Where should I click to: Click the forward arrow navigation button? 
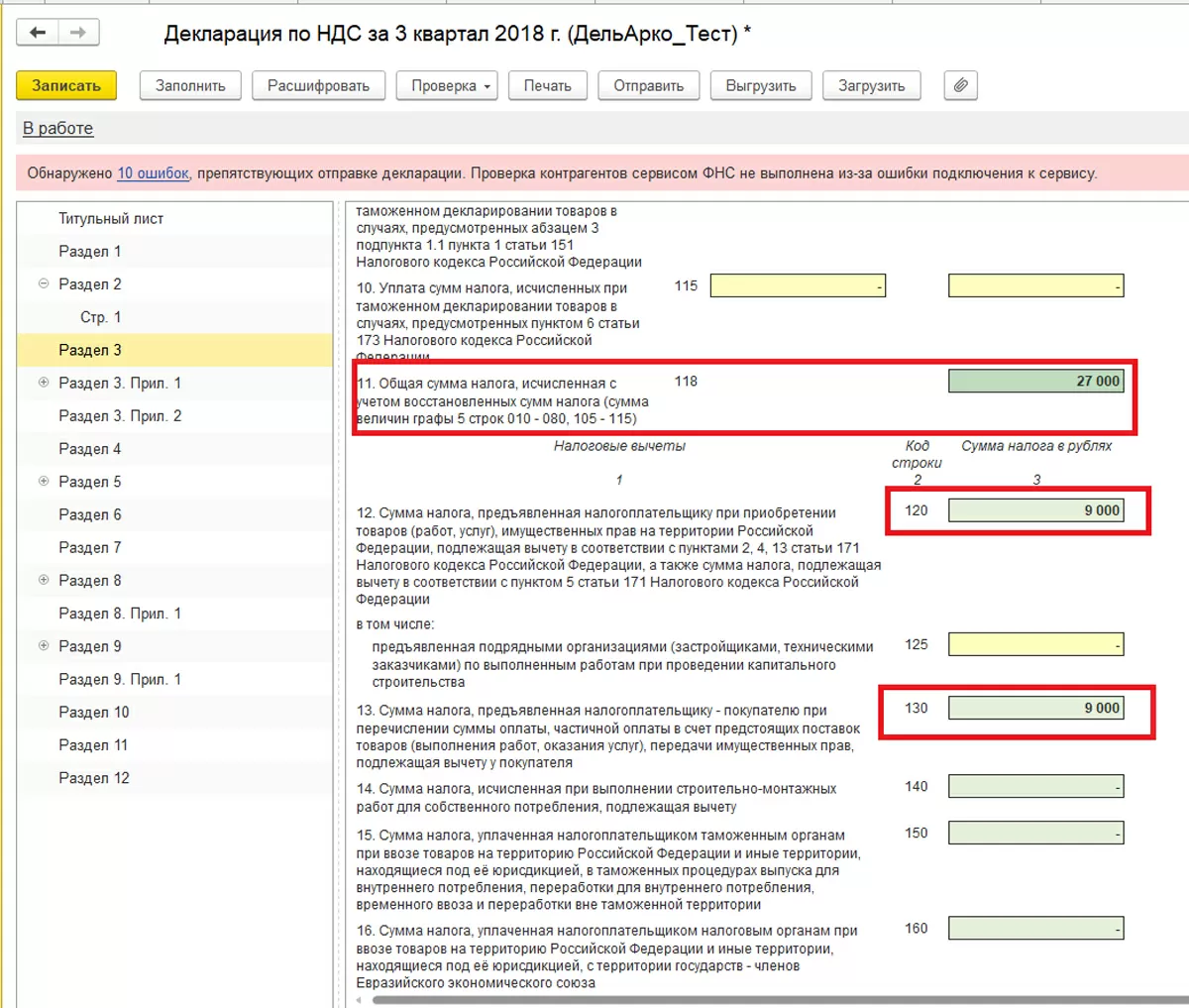78,33
